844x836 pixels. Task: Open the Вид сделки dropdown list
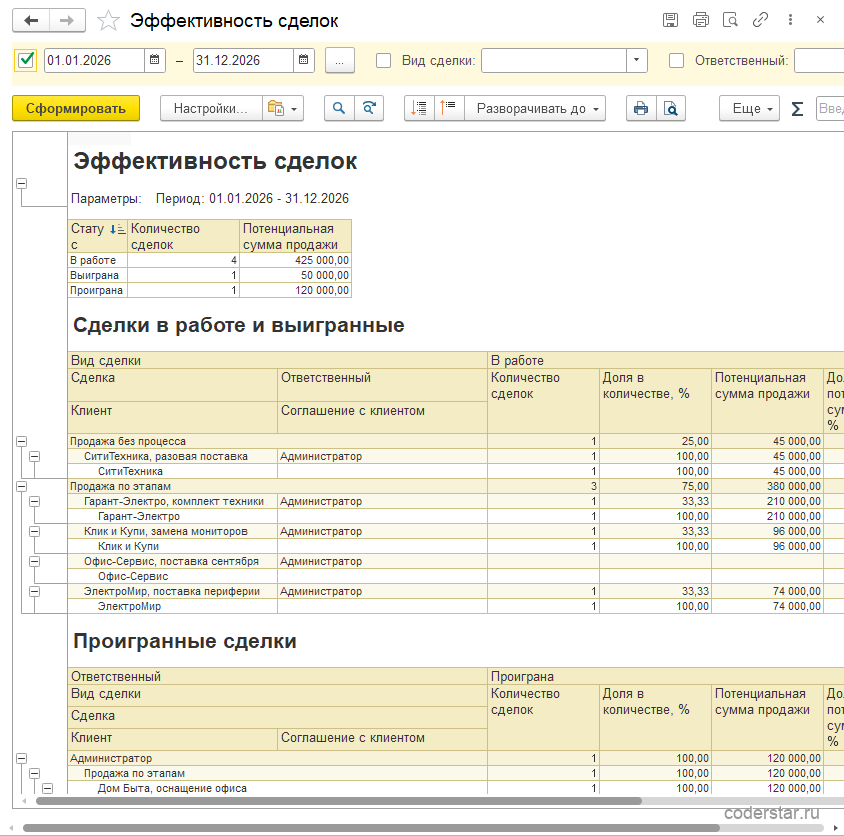click(x=636, y=60)
